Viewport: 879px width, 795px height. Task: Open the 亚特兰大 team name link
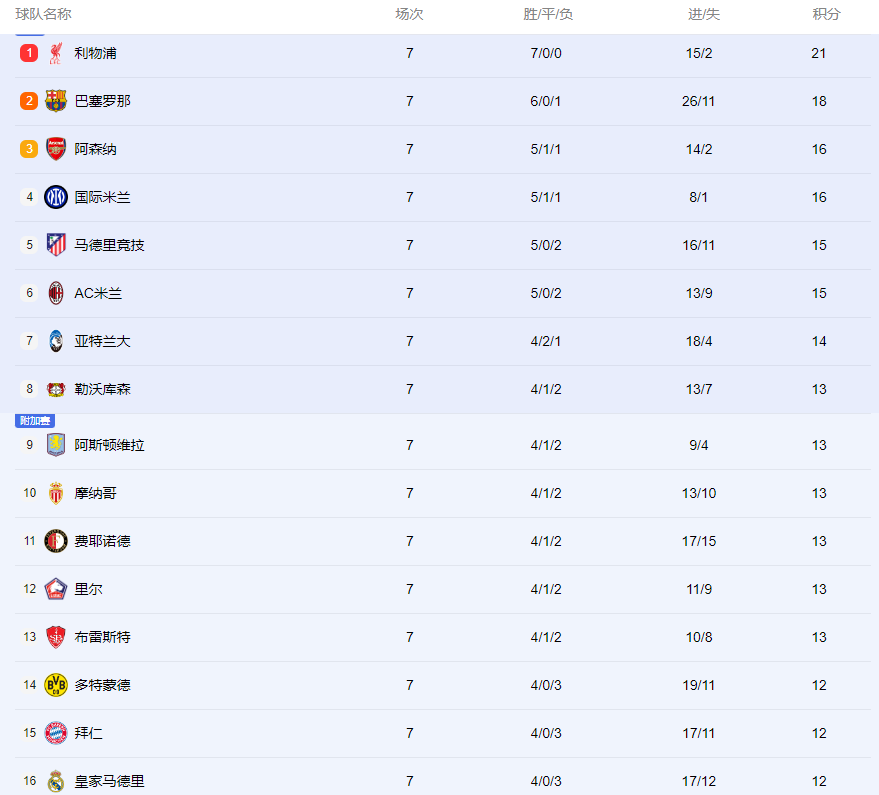tap(103, 341)
